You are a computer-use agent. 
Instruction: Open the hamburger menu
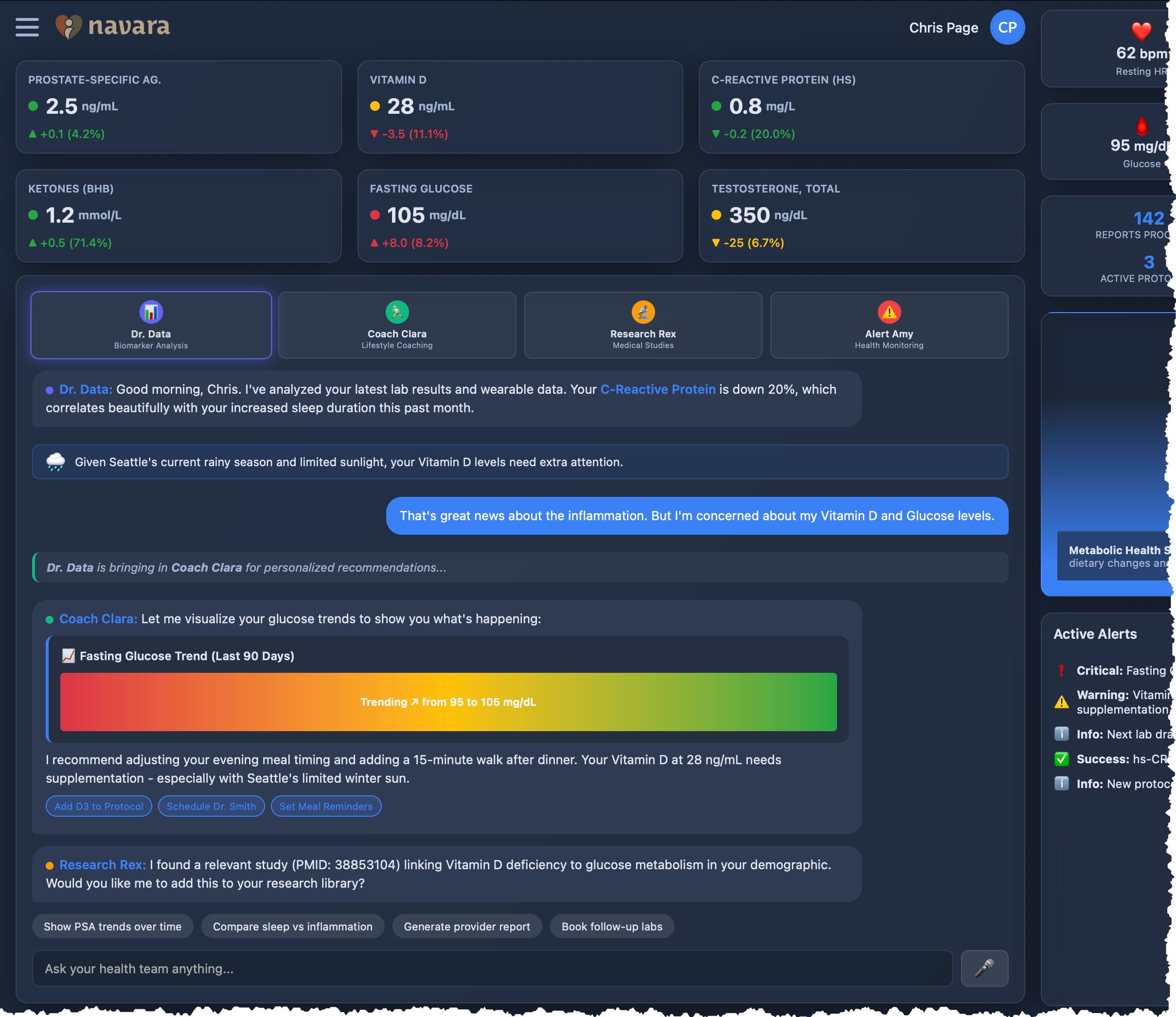pyautogui.click(x=27, y=27)
